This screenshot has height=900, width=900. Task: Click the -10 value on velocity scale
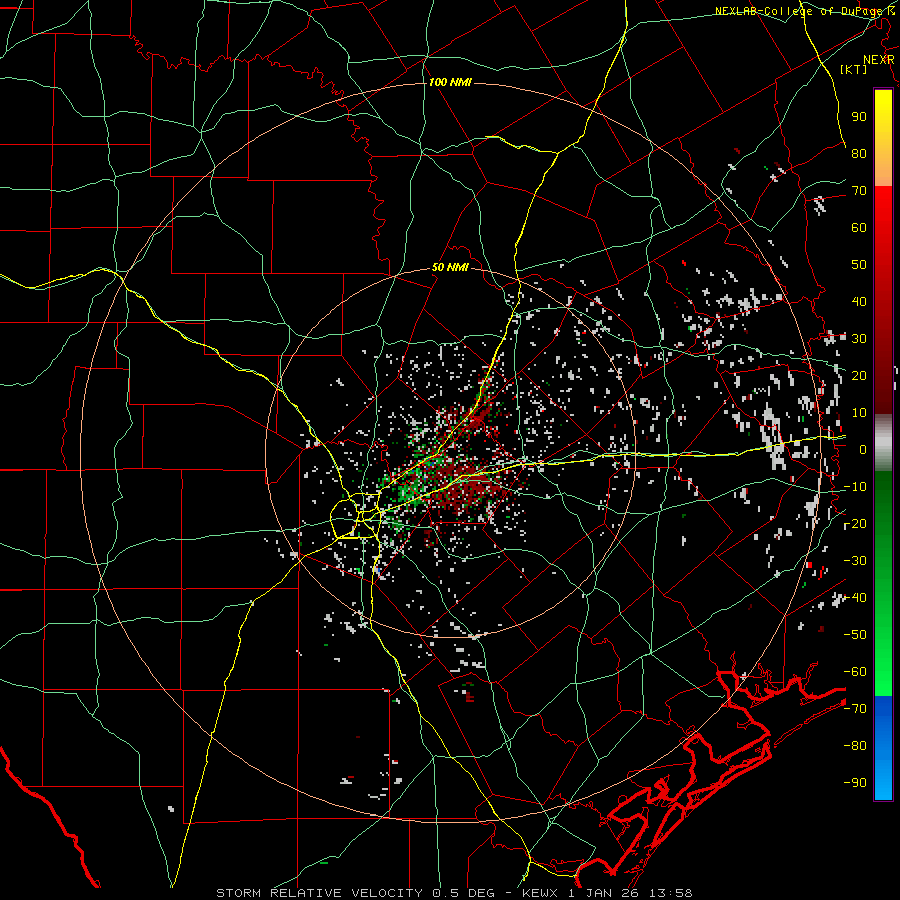(855, 487)
